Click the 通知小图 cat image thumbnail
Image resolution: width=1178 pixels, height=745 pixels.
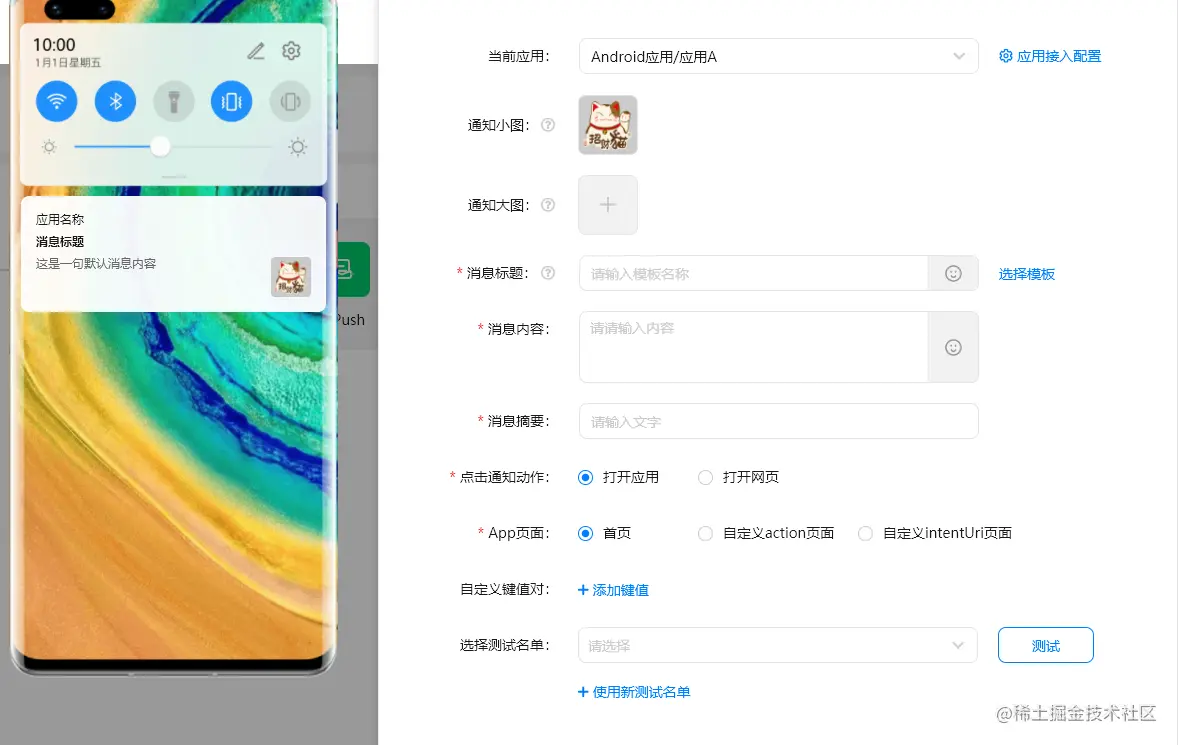608,125
